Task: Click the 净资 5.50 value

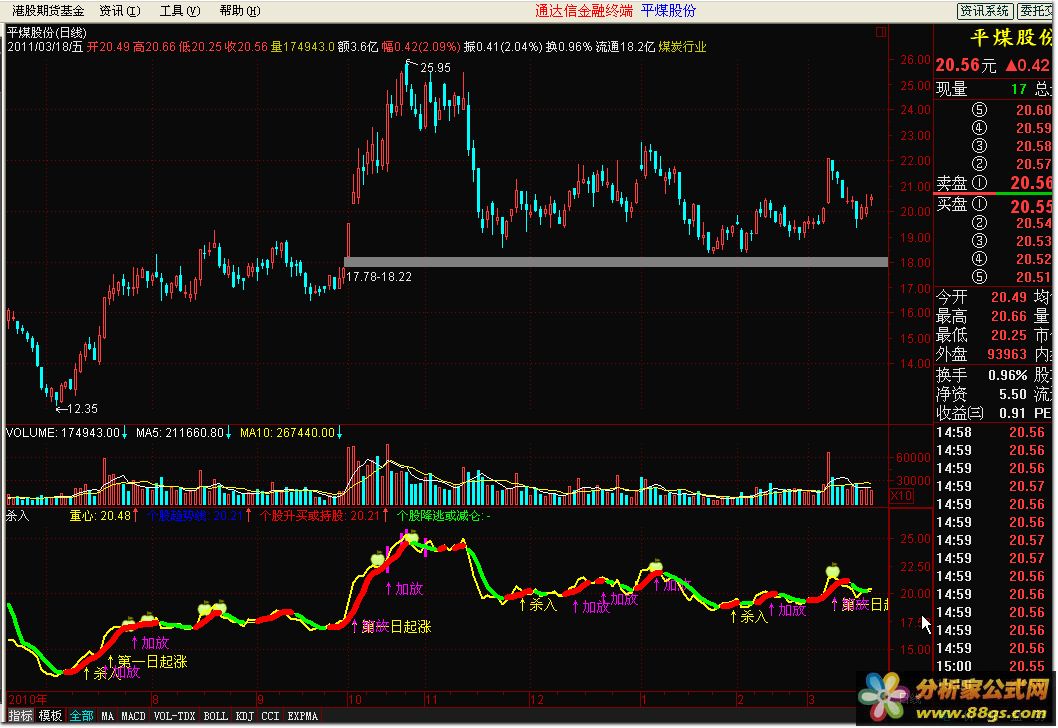Action: (1013, 394)
